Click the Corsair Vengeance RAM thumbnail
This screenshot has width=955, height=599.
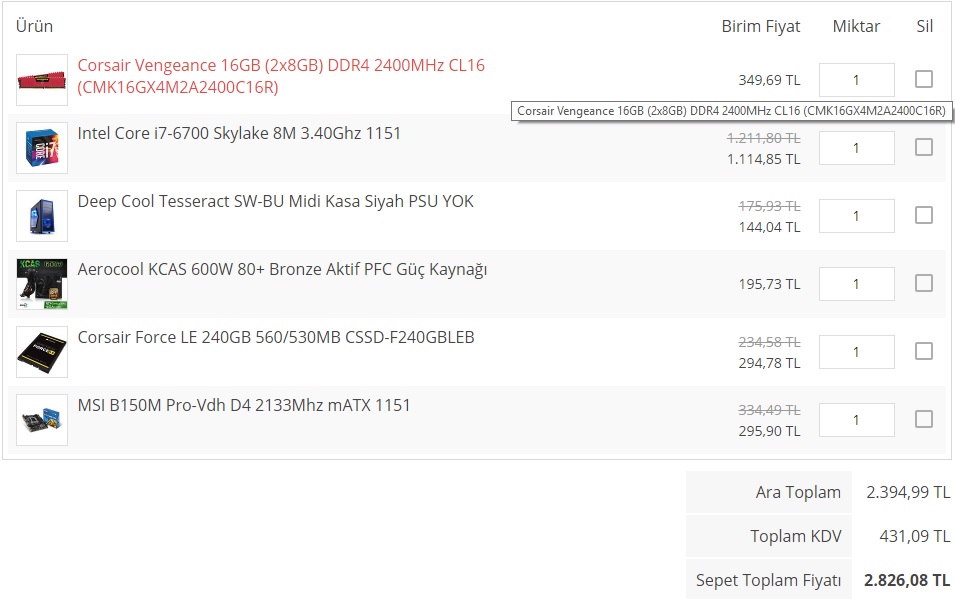(42, 80)
